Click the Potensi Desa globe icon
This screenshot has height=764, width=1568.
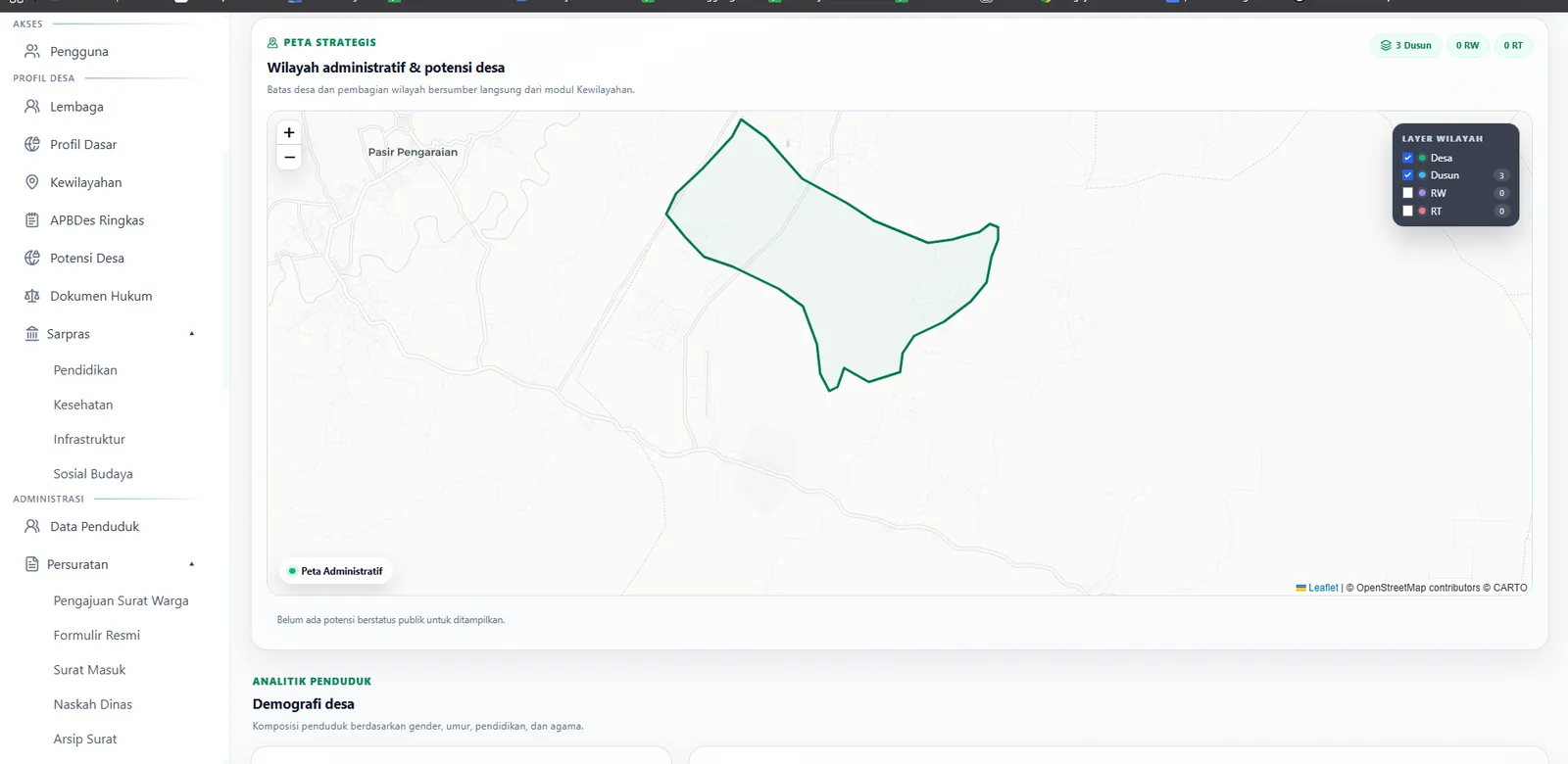point(32,258)
